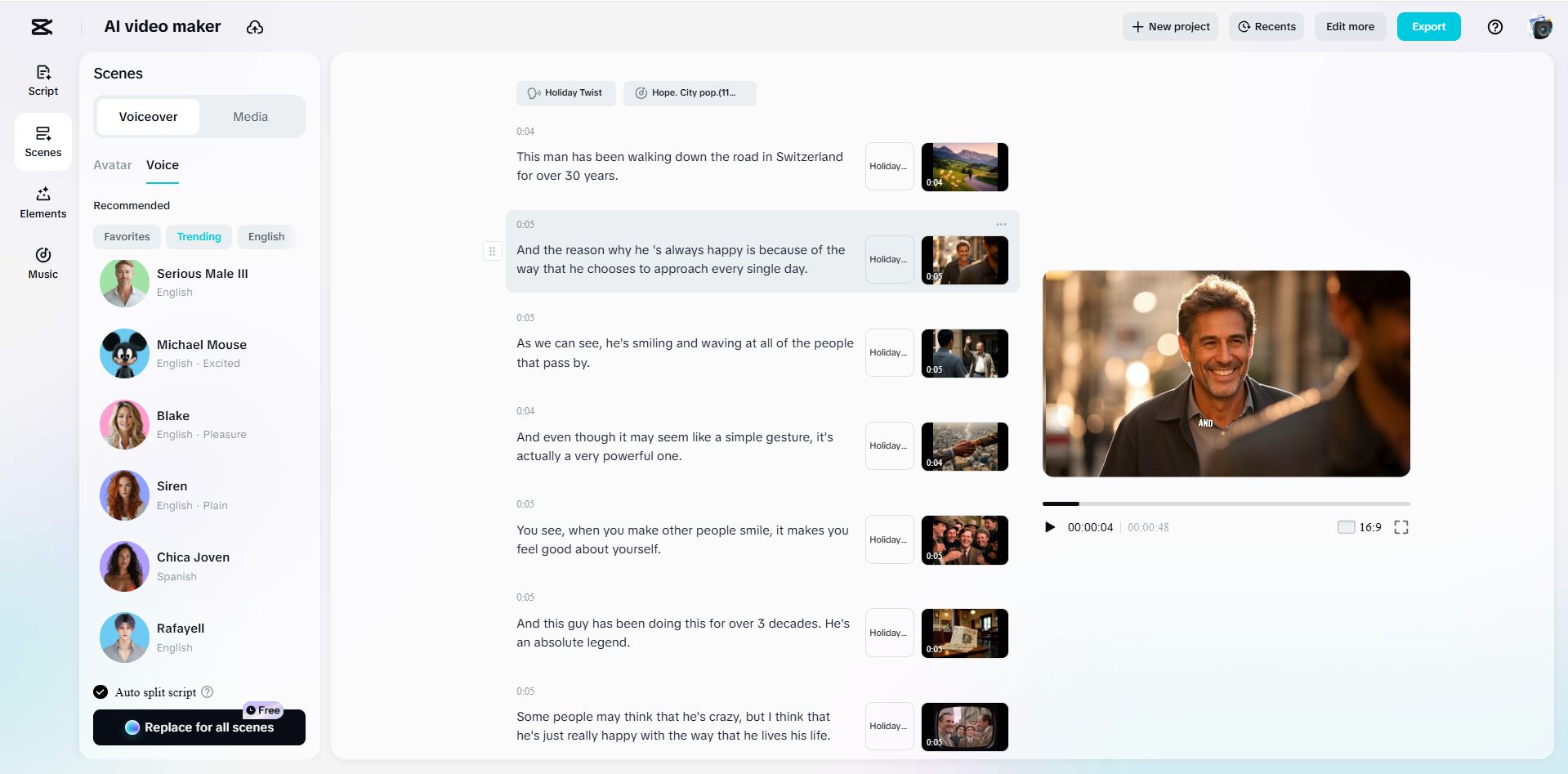This screenshot has width=1568, height=774.
Task: Click the Edit more button
Action: pos(1350,27)
